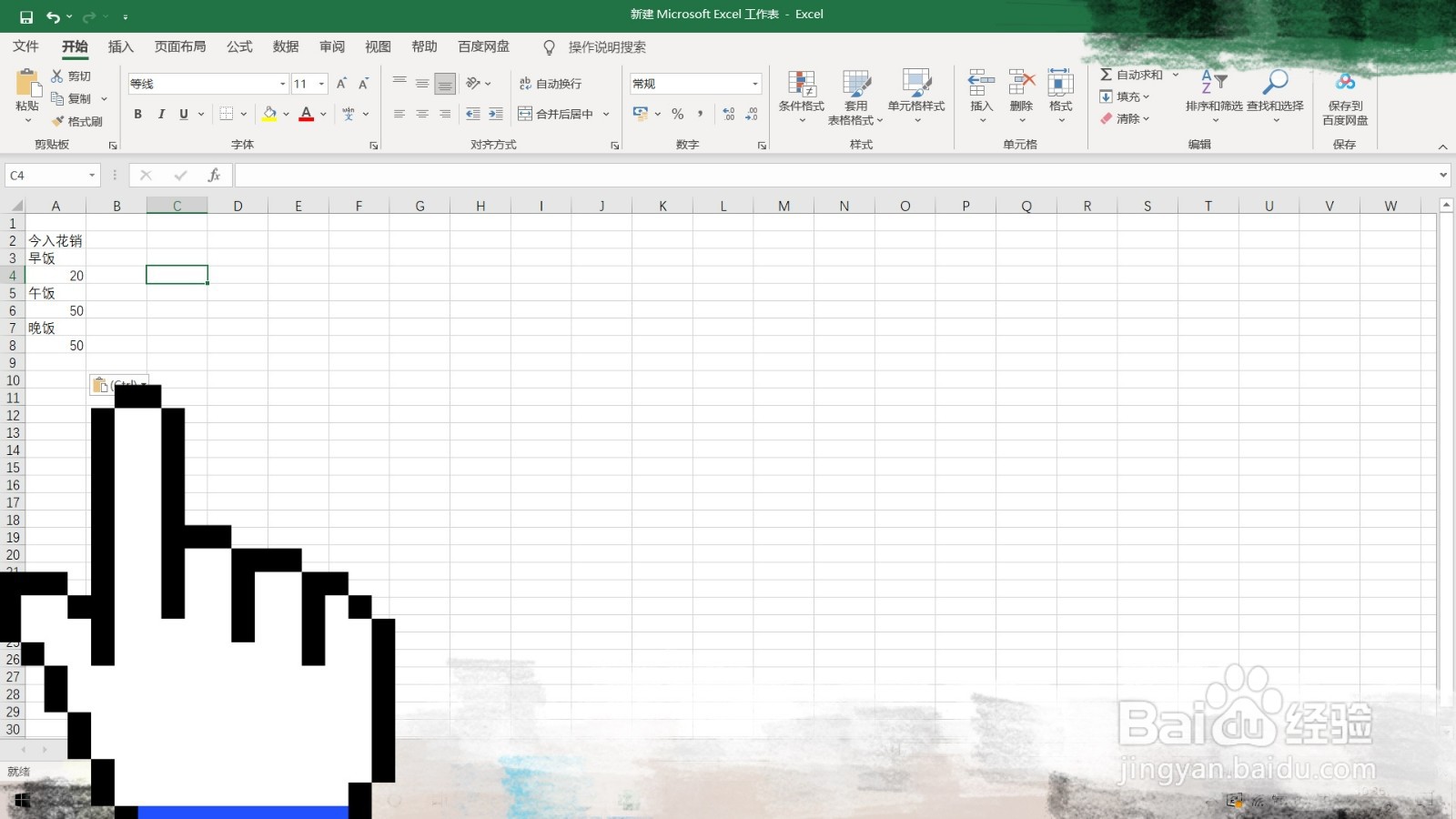Decrease decimal places icon

point(752,114)
